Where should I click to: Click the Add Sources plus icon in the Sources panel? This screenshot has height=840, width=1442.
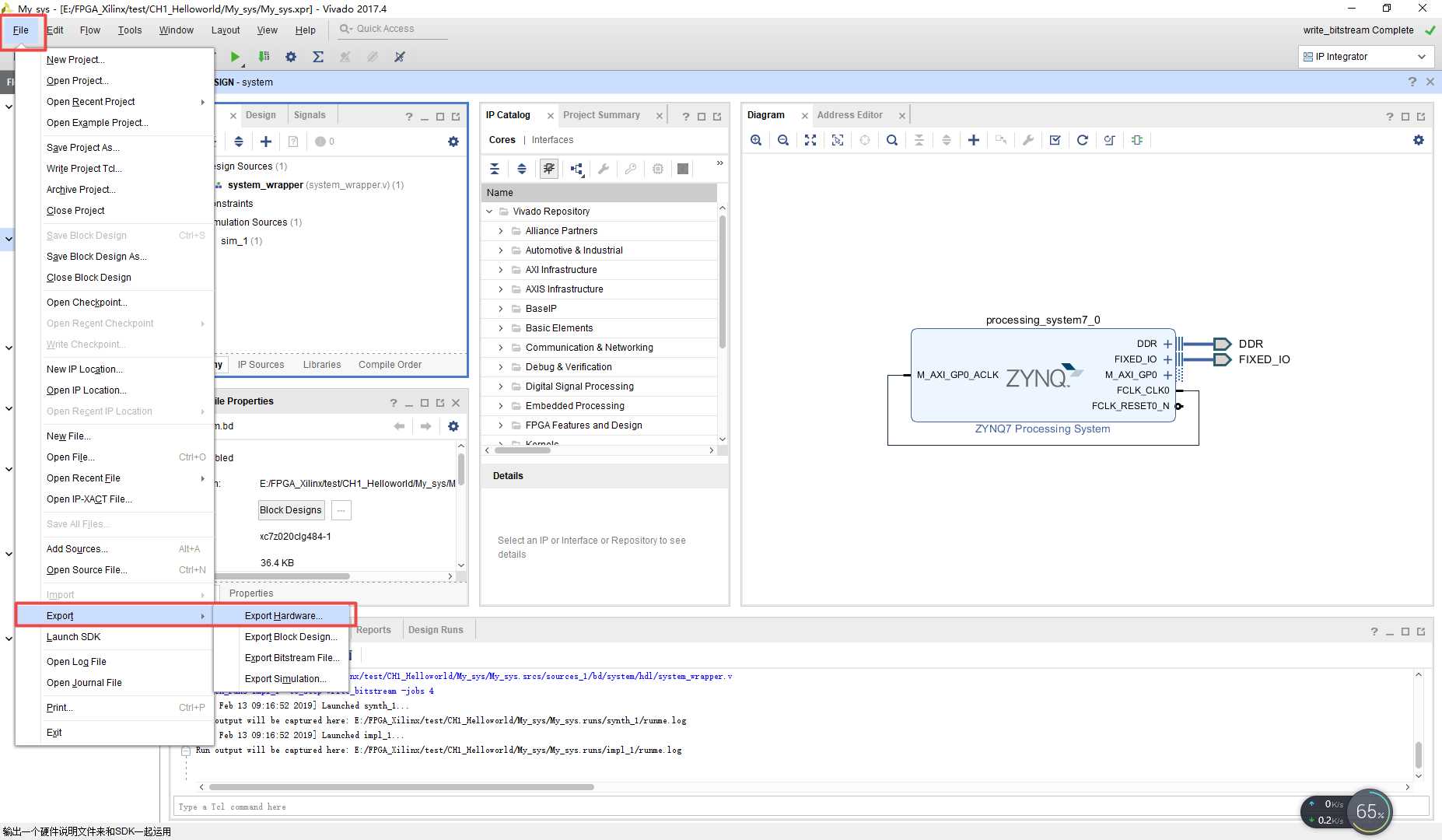[266, 142]
